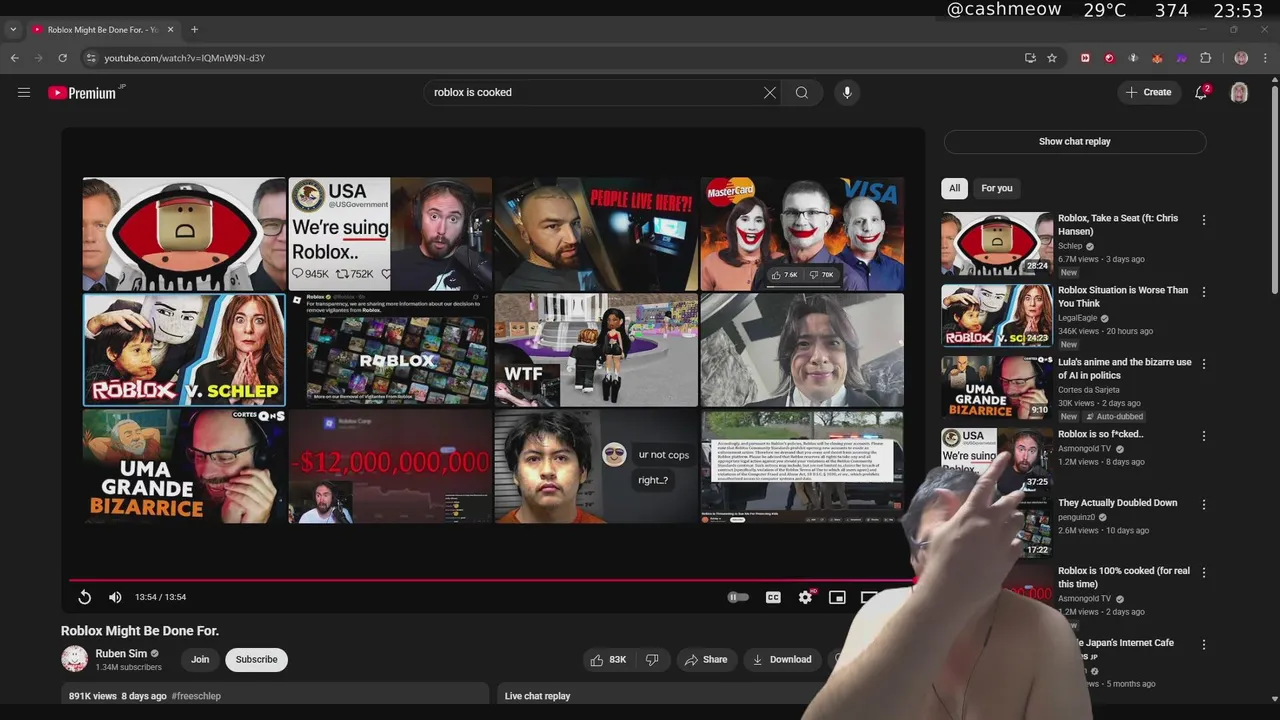
Task: Replay the finished video
Action: [x=85, y=597]
